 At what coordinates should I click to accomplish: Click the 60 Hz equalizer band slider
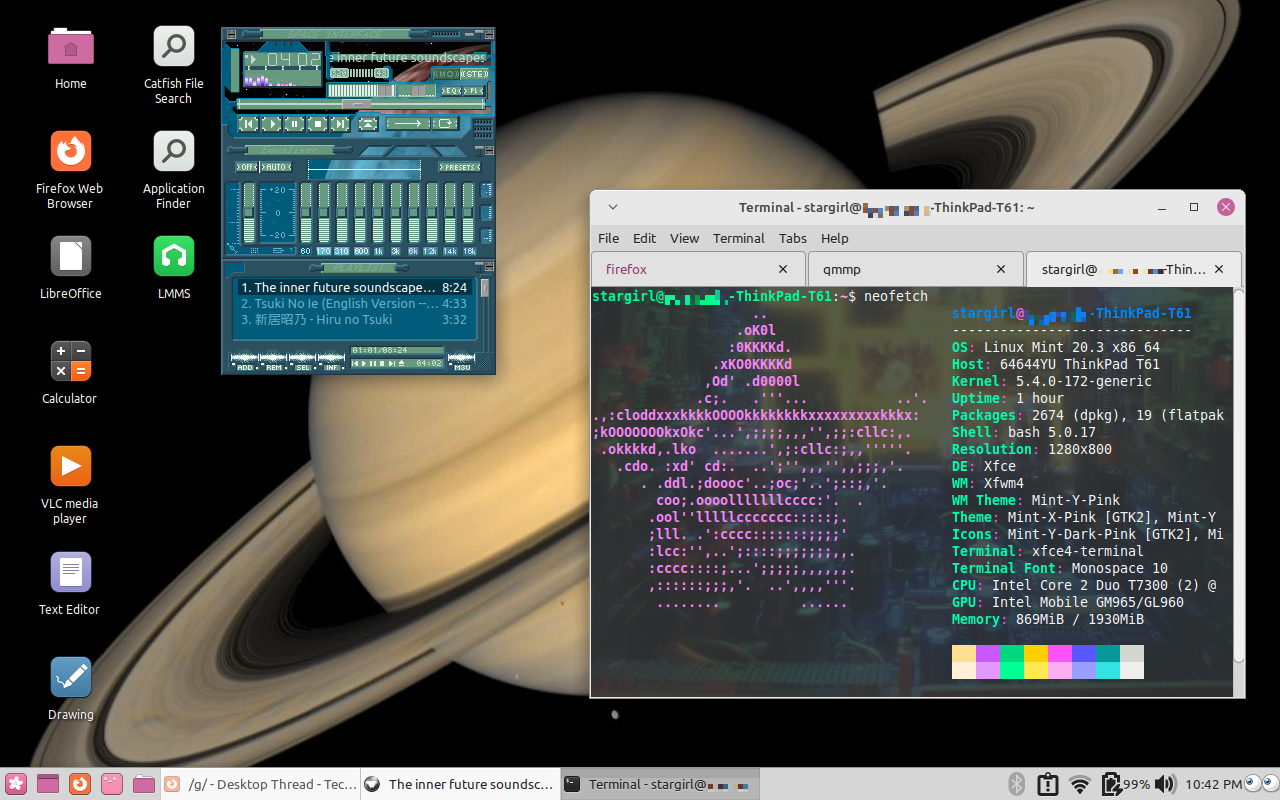(x=306, y=212)
